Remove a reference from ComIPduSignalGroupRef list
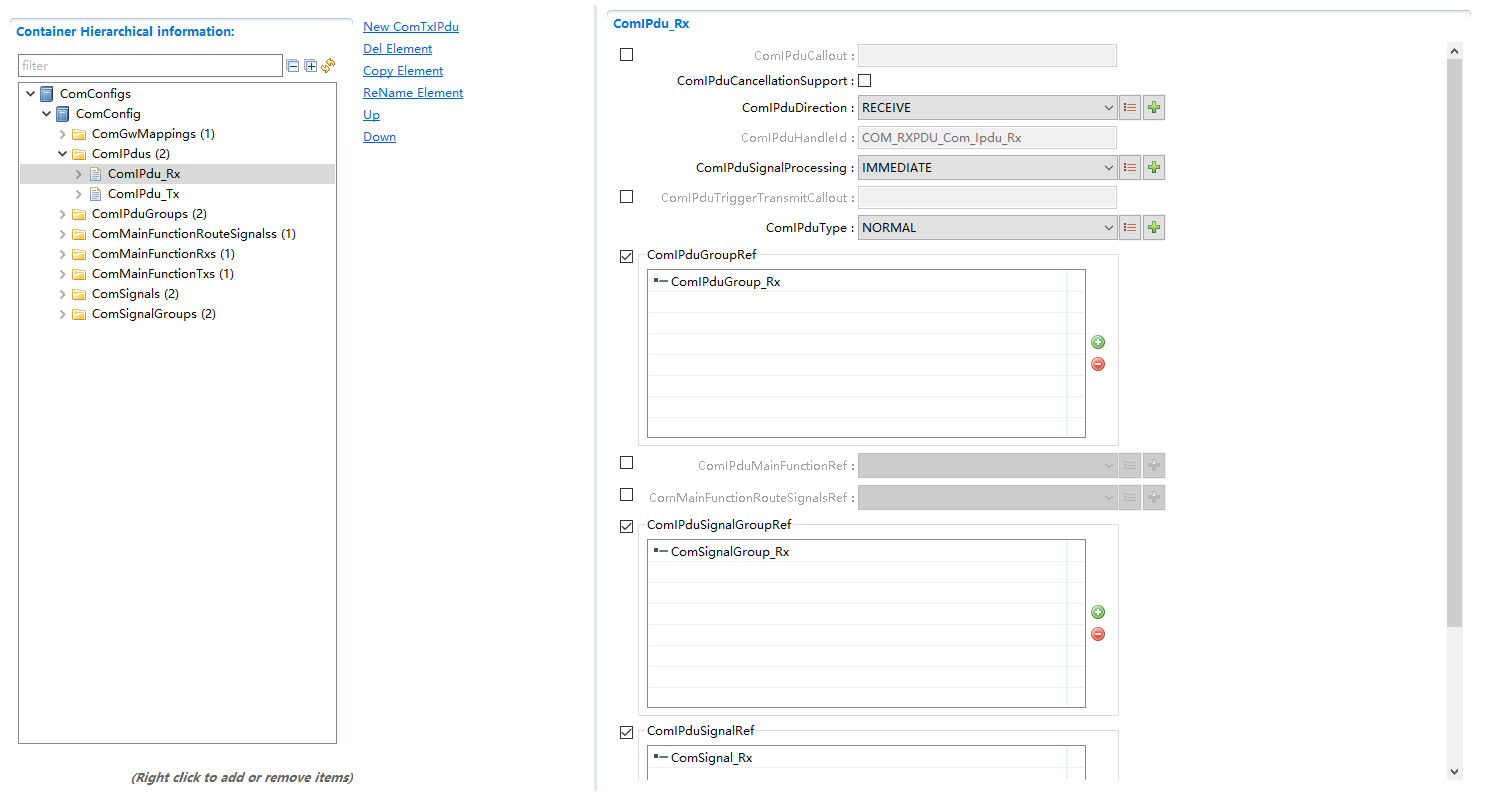1486x796 pixels. tap(1098, 634)
